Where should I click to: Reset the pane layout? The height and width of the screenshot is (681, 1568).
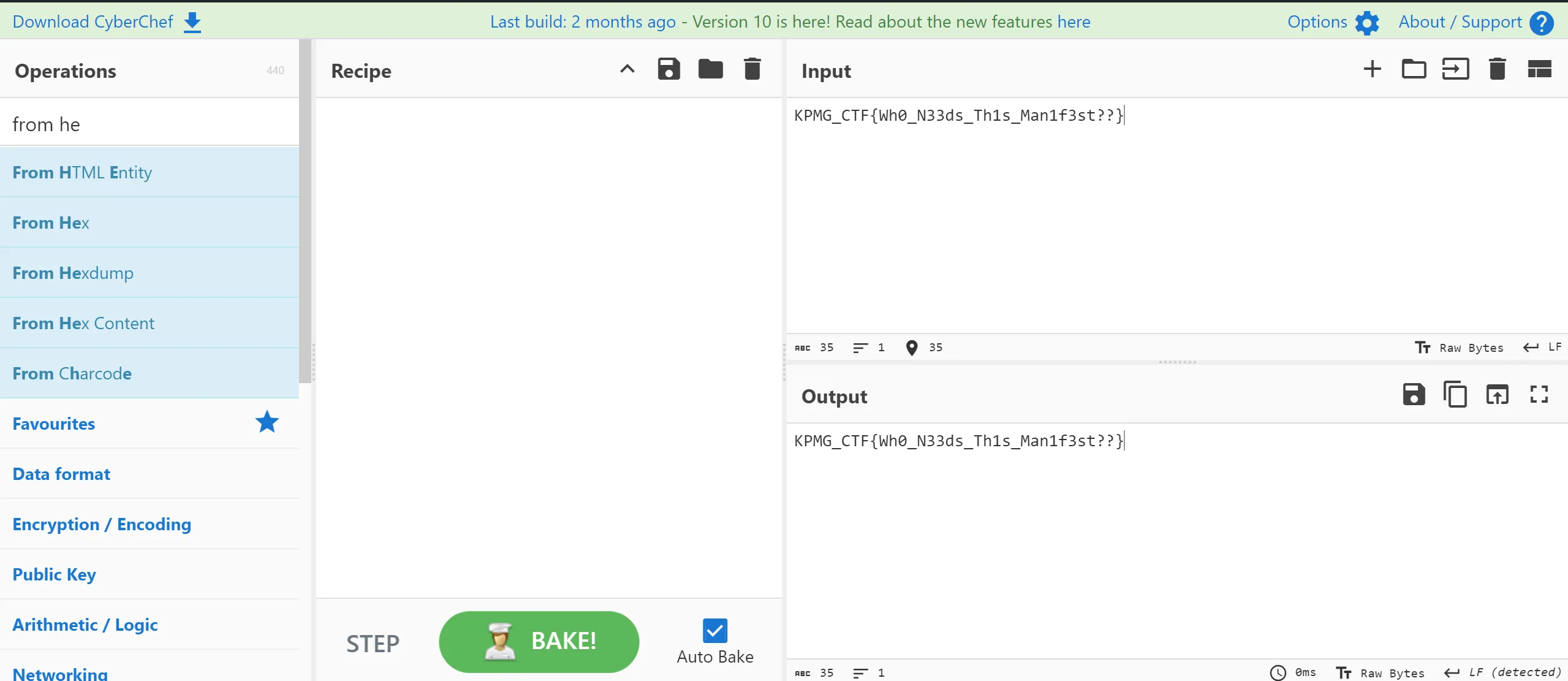(x=1539, y=69)
